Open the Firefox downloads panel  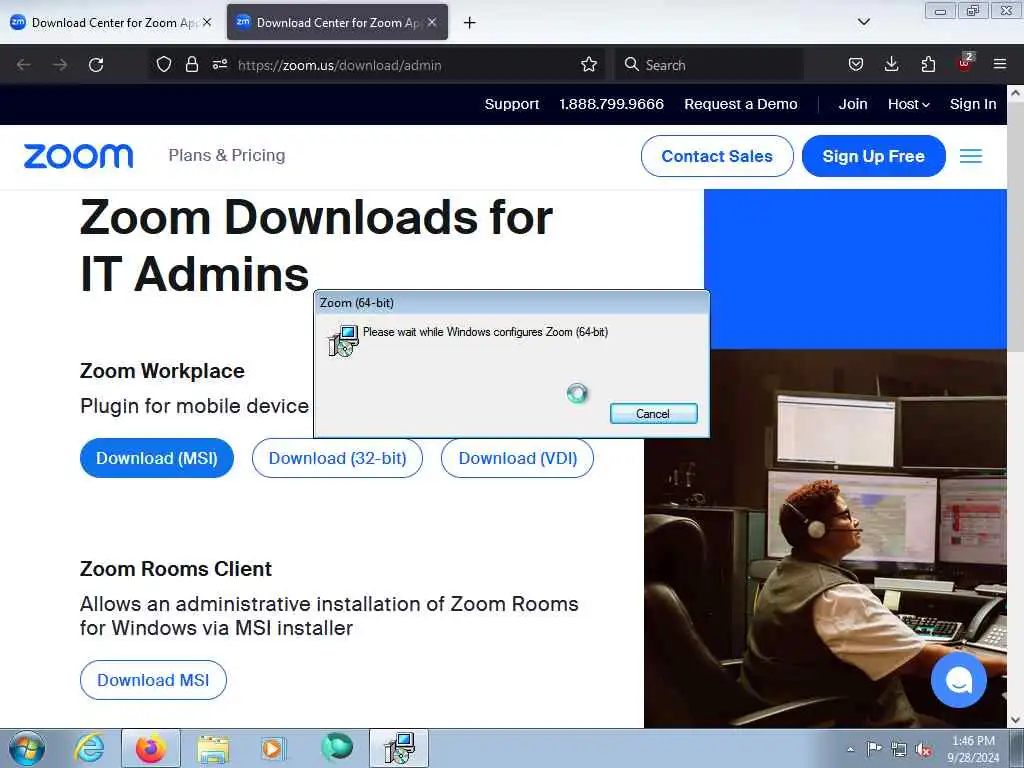[x=891, y=64]
